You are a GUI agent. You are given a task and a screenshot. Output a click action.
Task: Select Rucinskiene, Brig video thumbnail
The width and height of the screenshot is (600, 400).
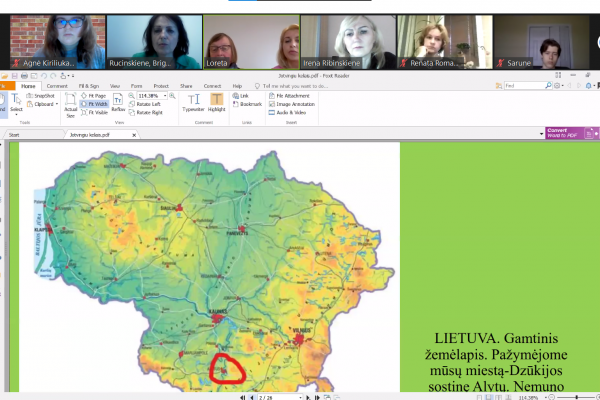pyautogui.click(x=154, y=42)
